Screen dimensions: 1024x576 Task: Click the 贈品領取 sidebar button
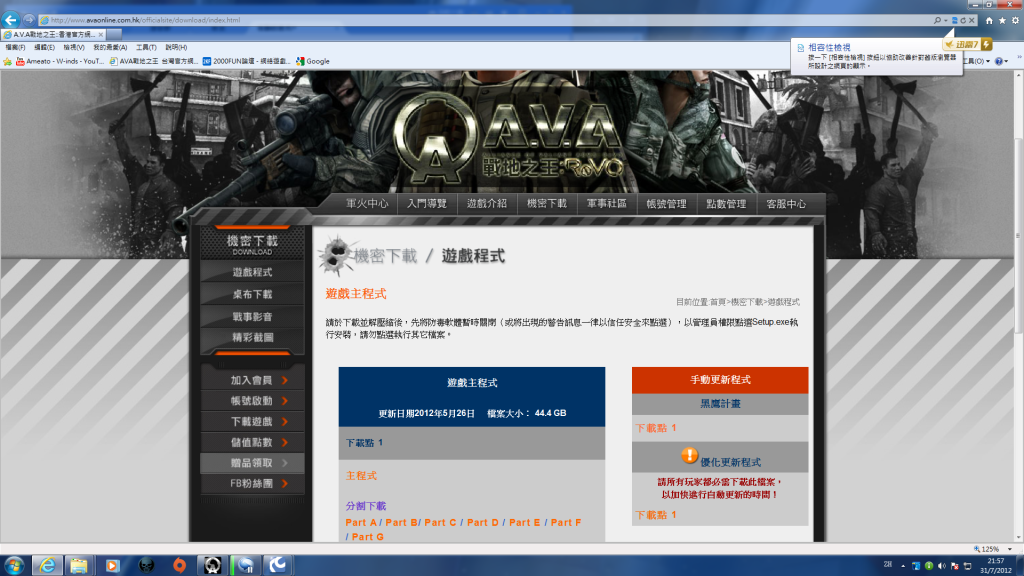coord(252,463)
